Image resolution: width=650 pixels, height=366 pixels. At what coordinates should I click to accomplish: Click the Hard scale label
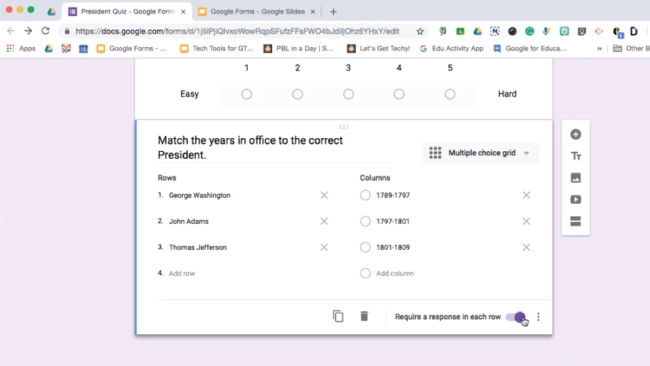tap(507, 94)
